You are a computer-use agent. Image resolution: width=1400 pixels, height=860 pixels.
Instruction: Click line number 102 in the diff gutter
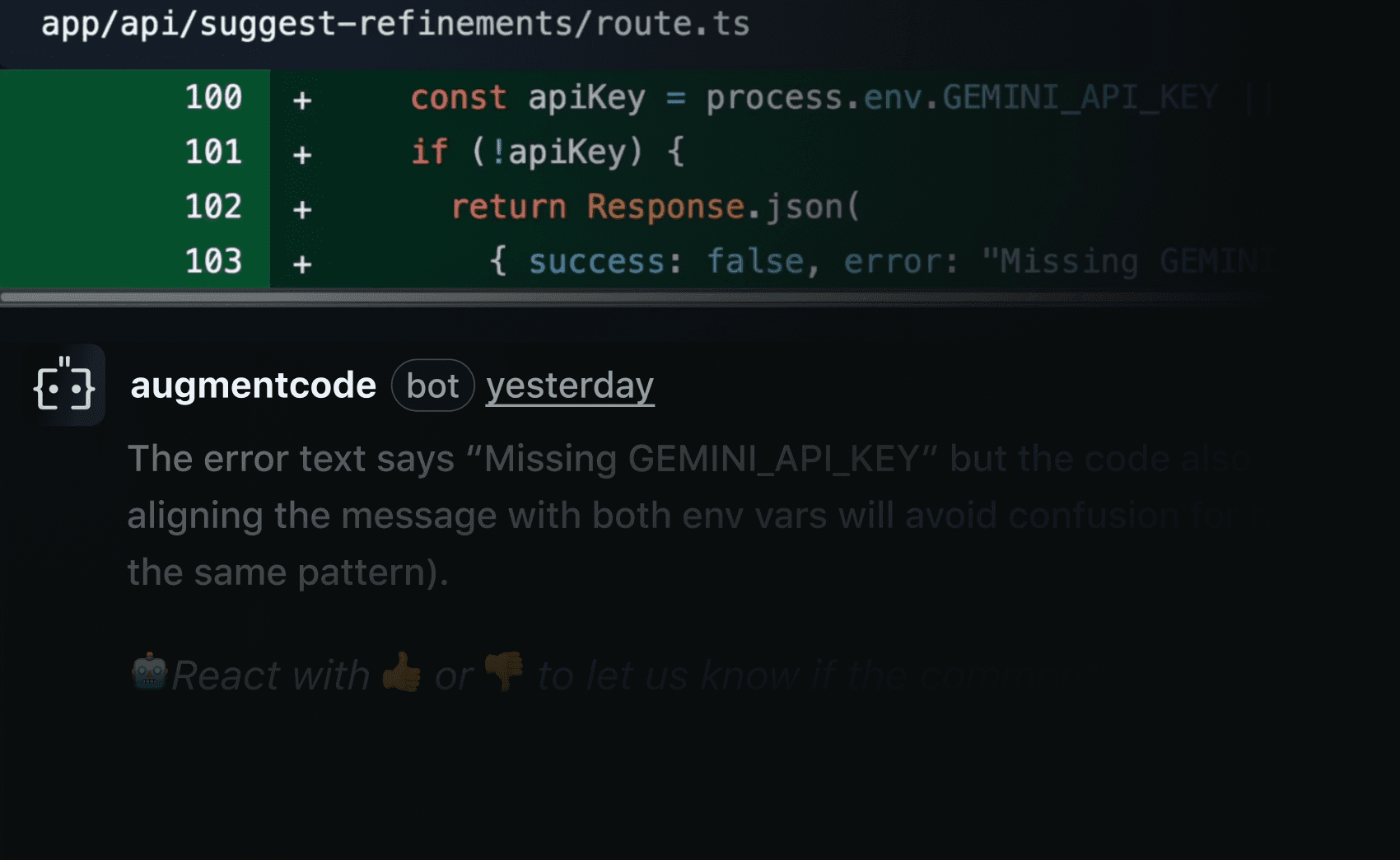coord(212,206)
